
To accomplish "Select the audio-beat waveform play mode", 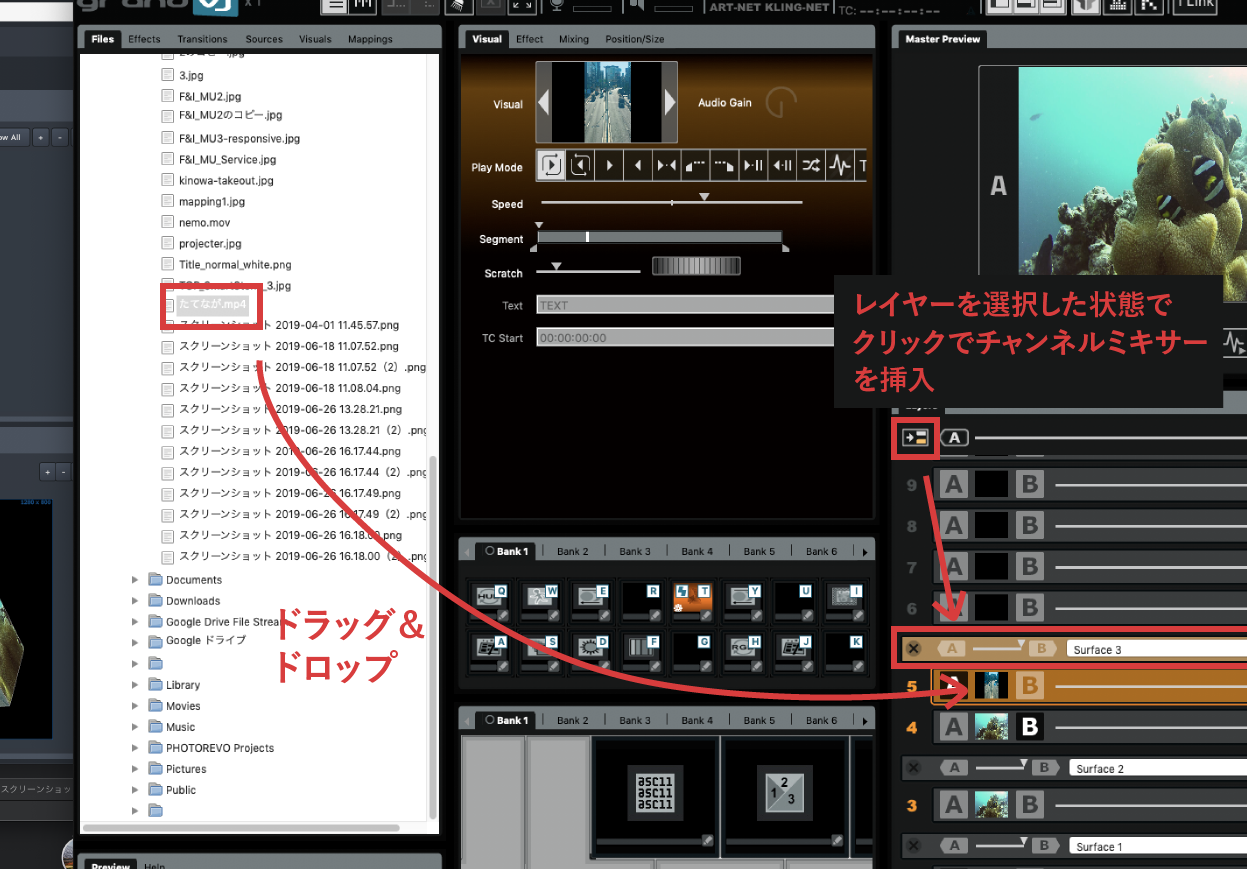I will (841, 166).
